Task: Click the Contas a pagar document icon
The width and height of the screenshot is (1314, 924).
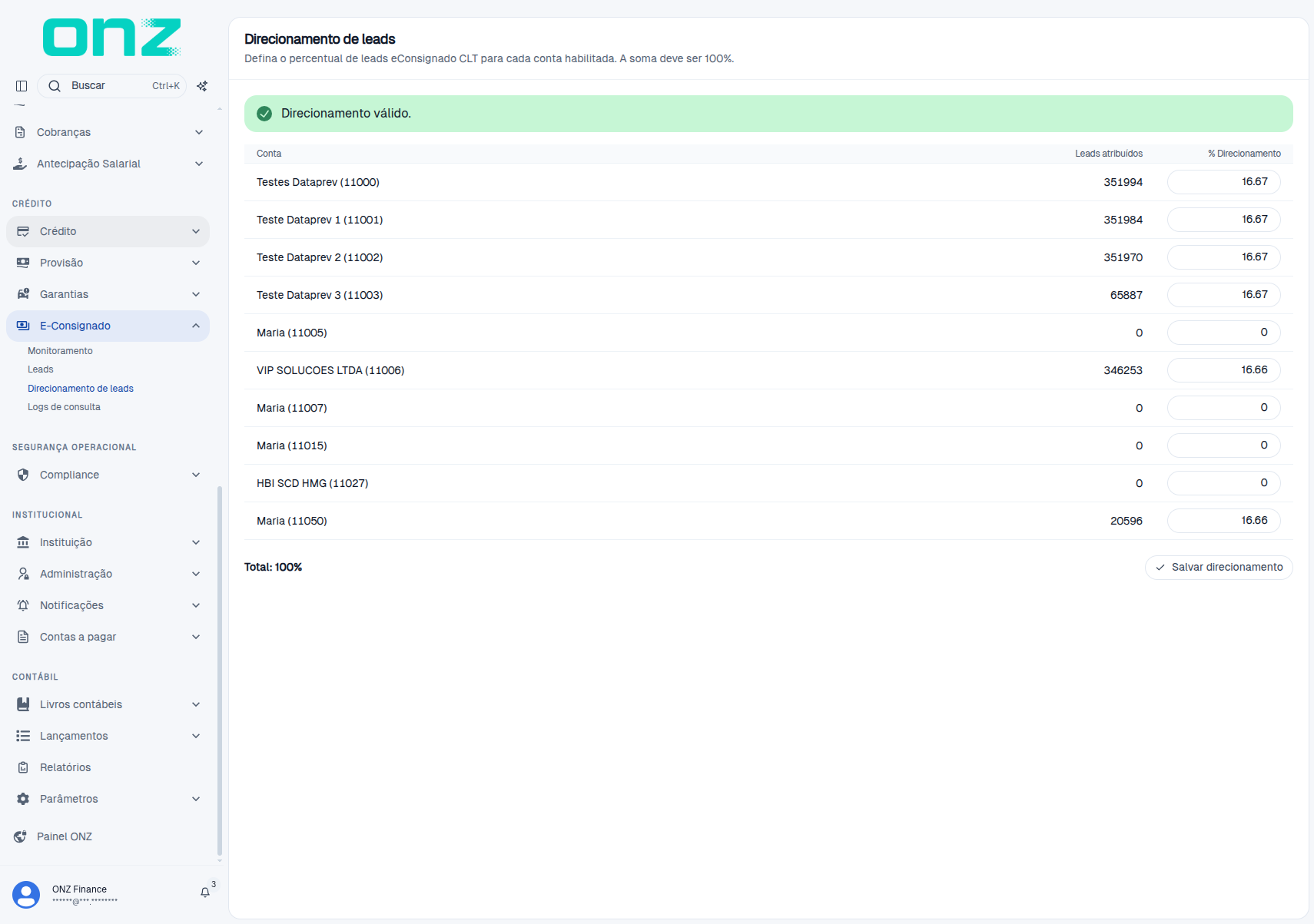Action: click(23, 637)
